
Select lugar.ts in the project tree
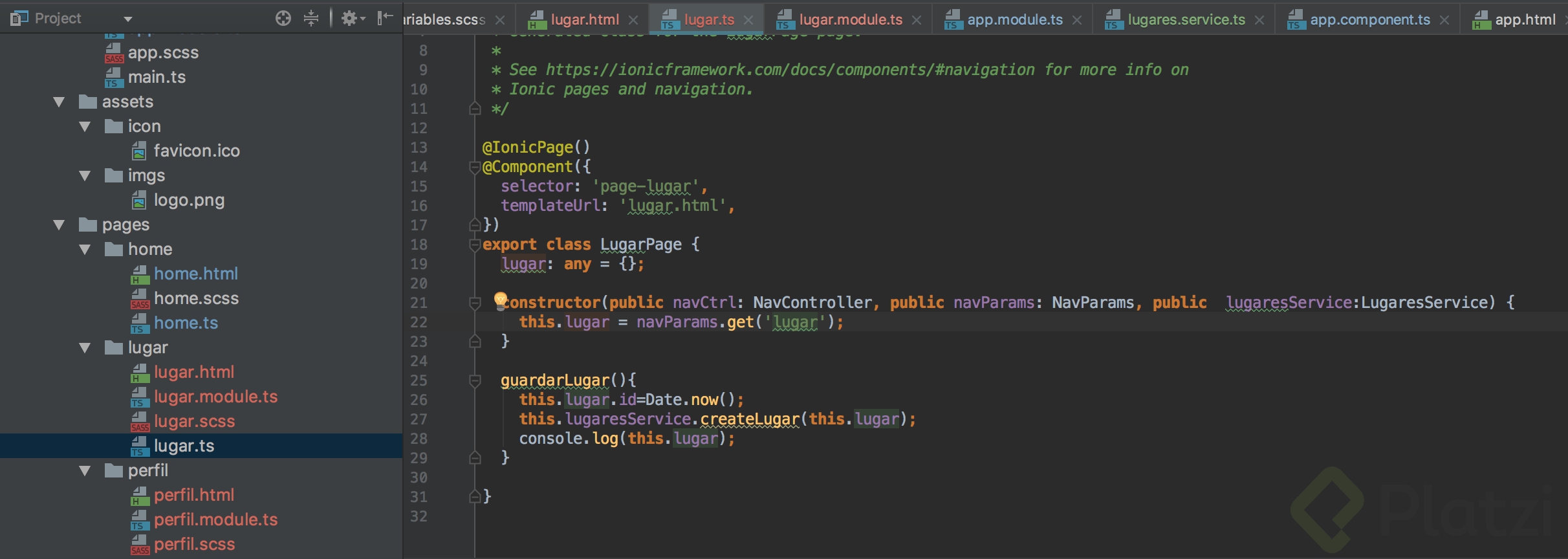click(x=184, y=446)
